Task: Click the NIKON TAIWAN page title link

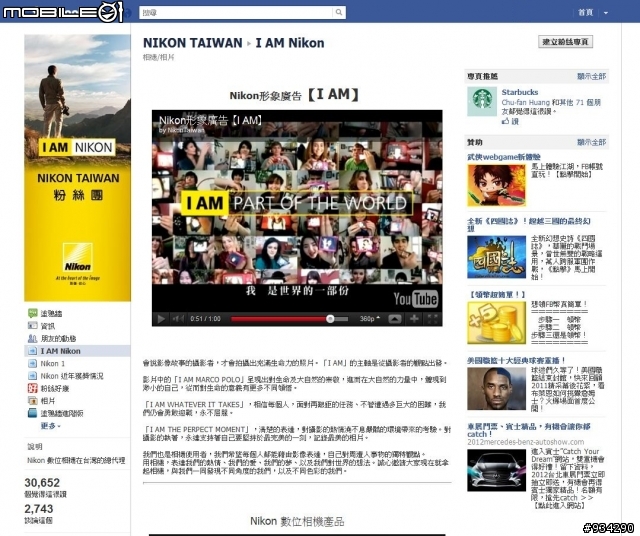Action: point(193,43)
